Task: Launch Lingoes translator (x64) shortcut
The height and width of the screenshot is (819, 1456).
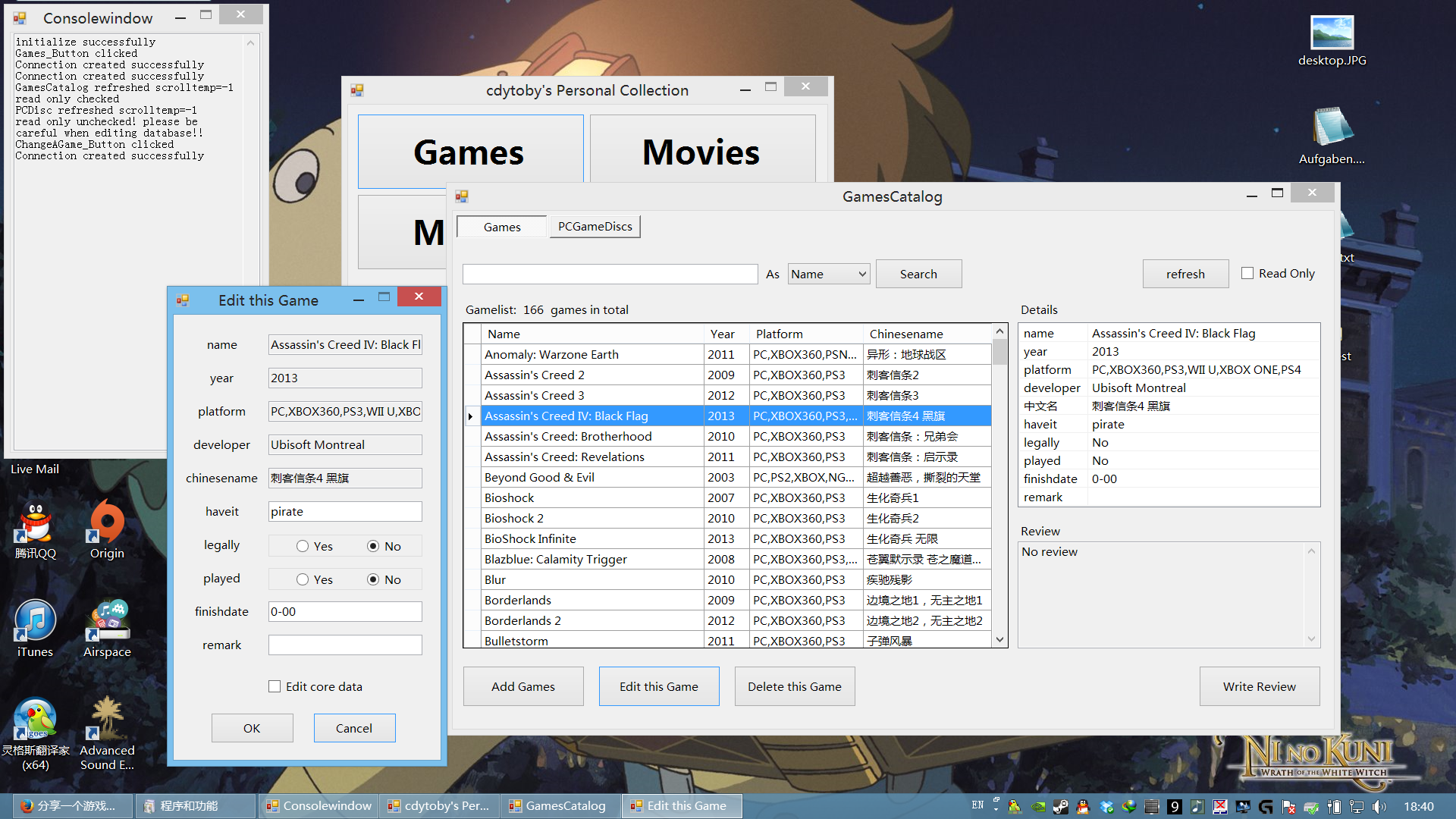Action: coord(36,734)
